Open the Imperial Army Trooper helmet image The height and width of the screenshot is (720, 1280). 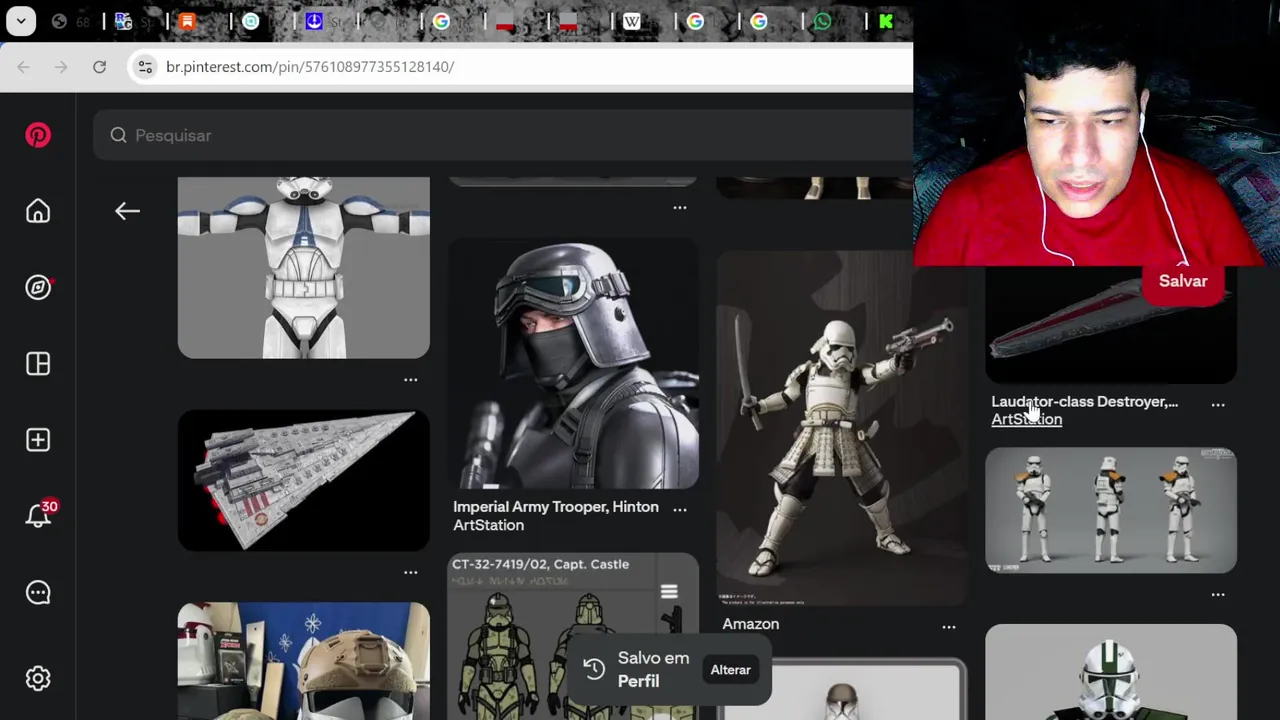(573, 363)
